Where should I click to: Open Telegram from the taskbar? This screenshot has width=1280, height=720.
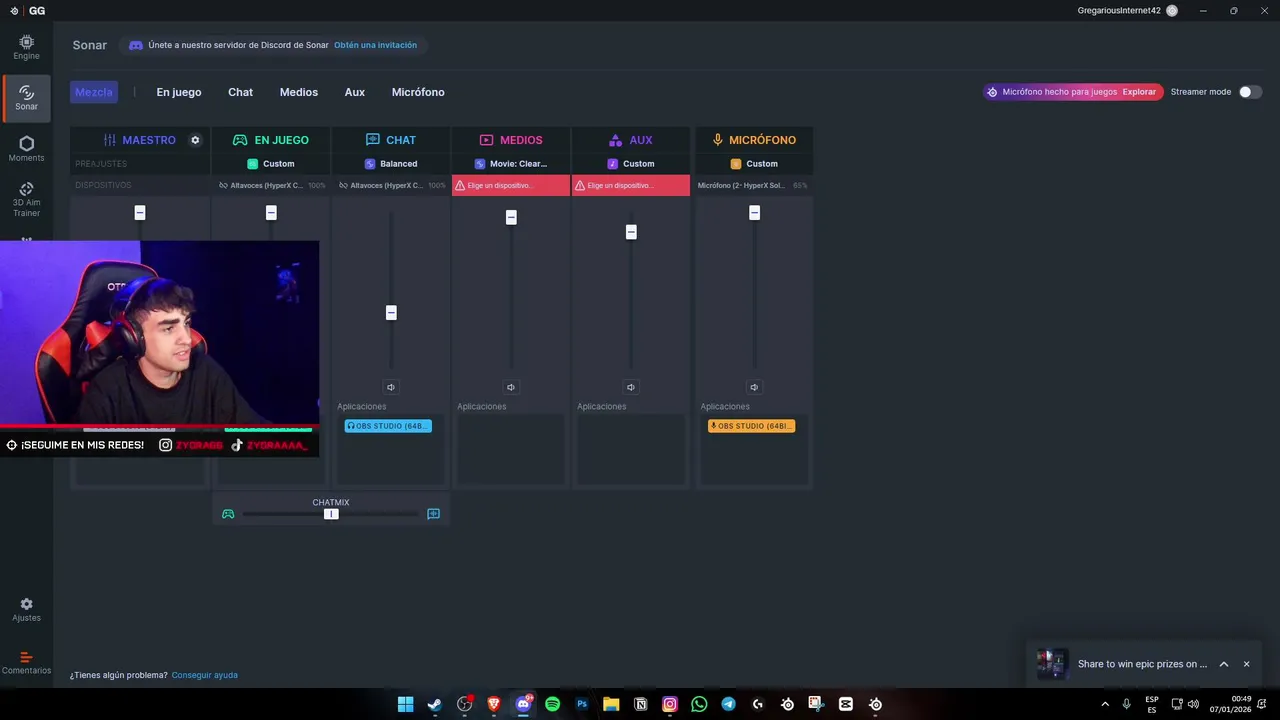(729, 704)
